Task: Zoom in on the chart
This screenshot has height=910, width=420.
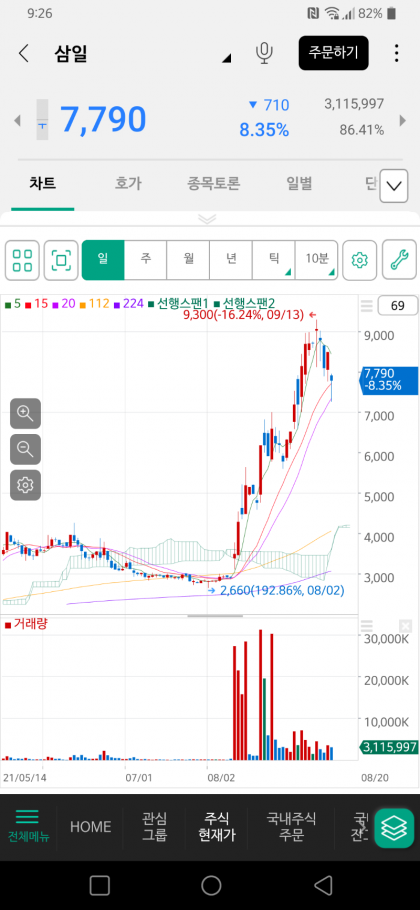Action: click(26, 413)
